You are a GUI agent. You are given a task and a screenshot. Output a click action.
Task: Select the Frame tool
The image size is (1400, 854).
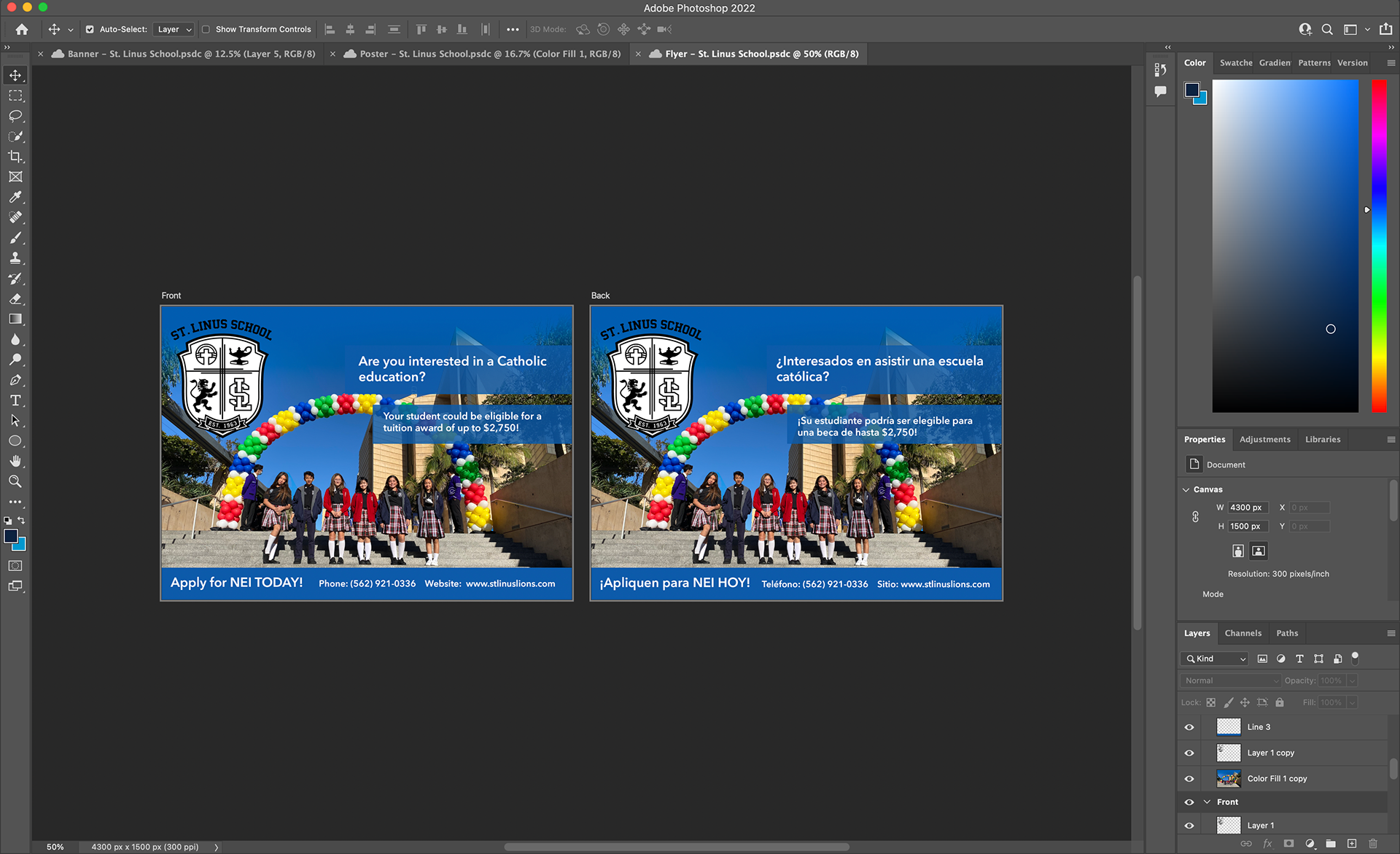click(x=15, y=177)
